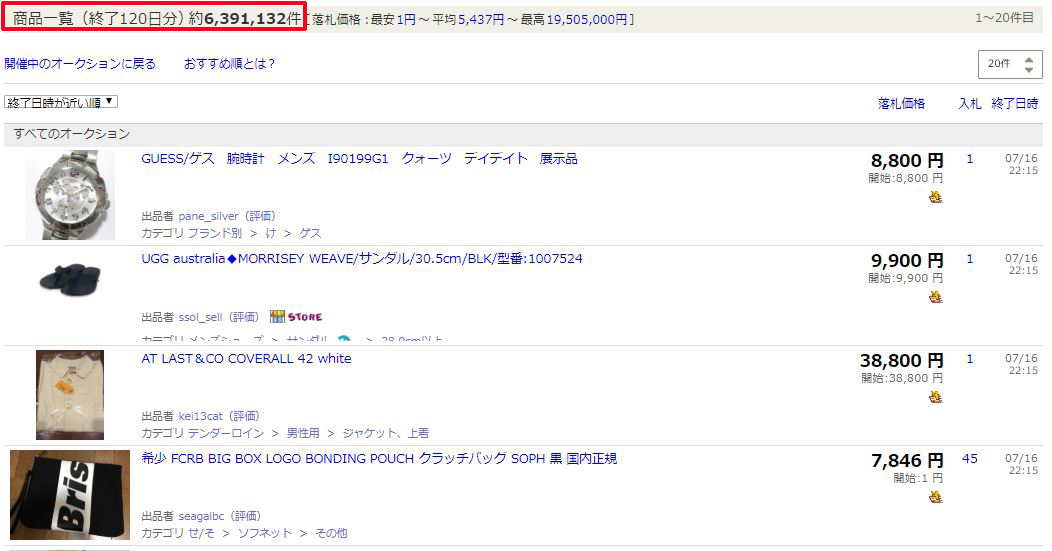Click the lowest price 1円 link
1052x551 pixels.
406,19
